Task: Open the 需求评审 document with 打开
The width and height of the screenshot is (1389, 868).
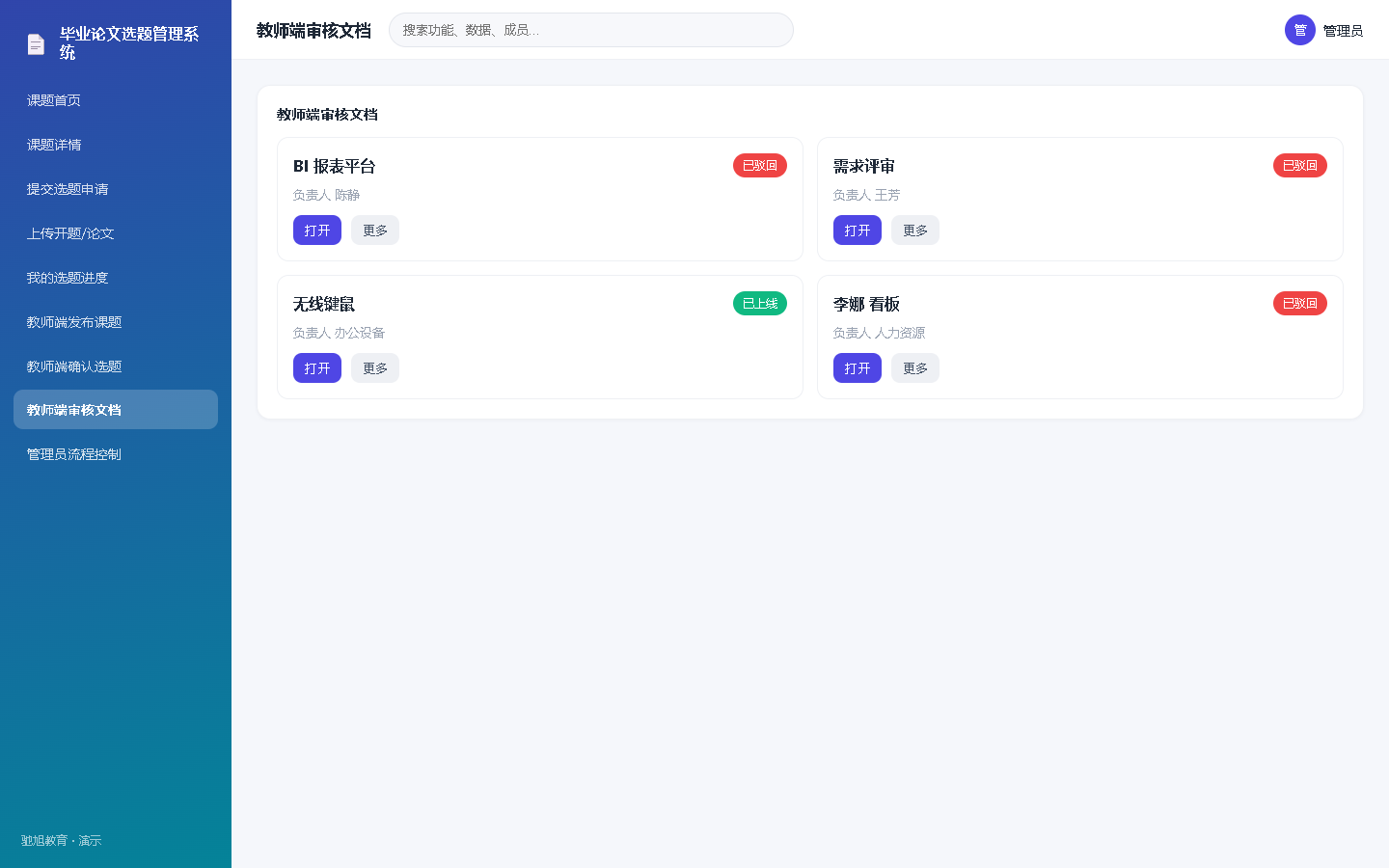Action: [858, 231]
